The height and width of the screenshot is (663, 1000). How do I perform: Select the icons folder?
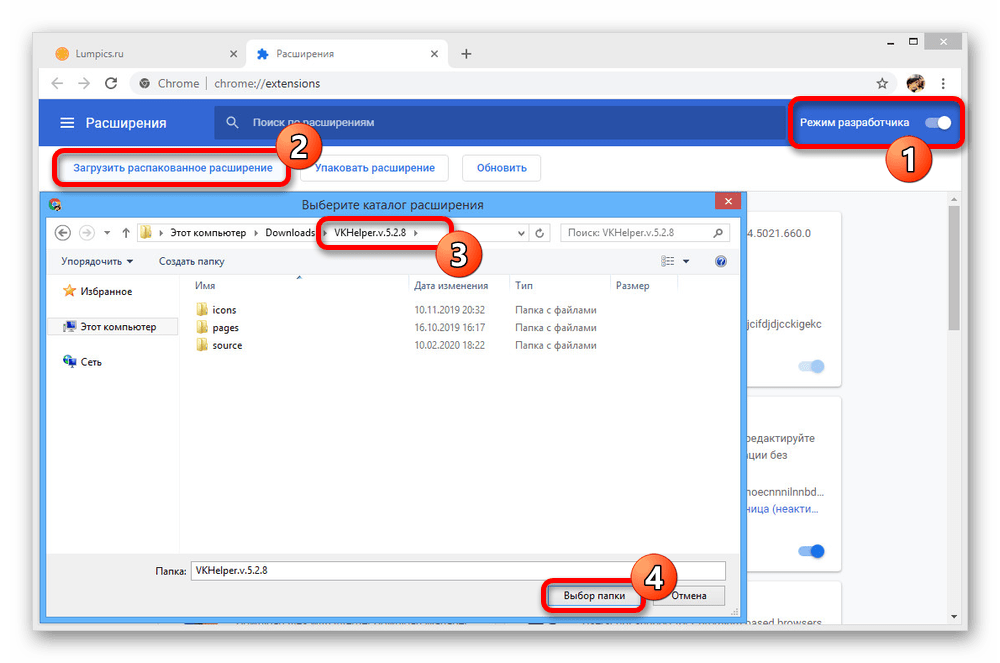point(216,310)
